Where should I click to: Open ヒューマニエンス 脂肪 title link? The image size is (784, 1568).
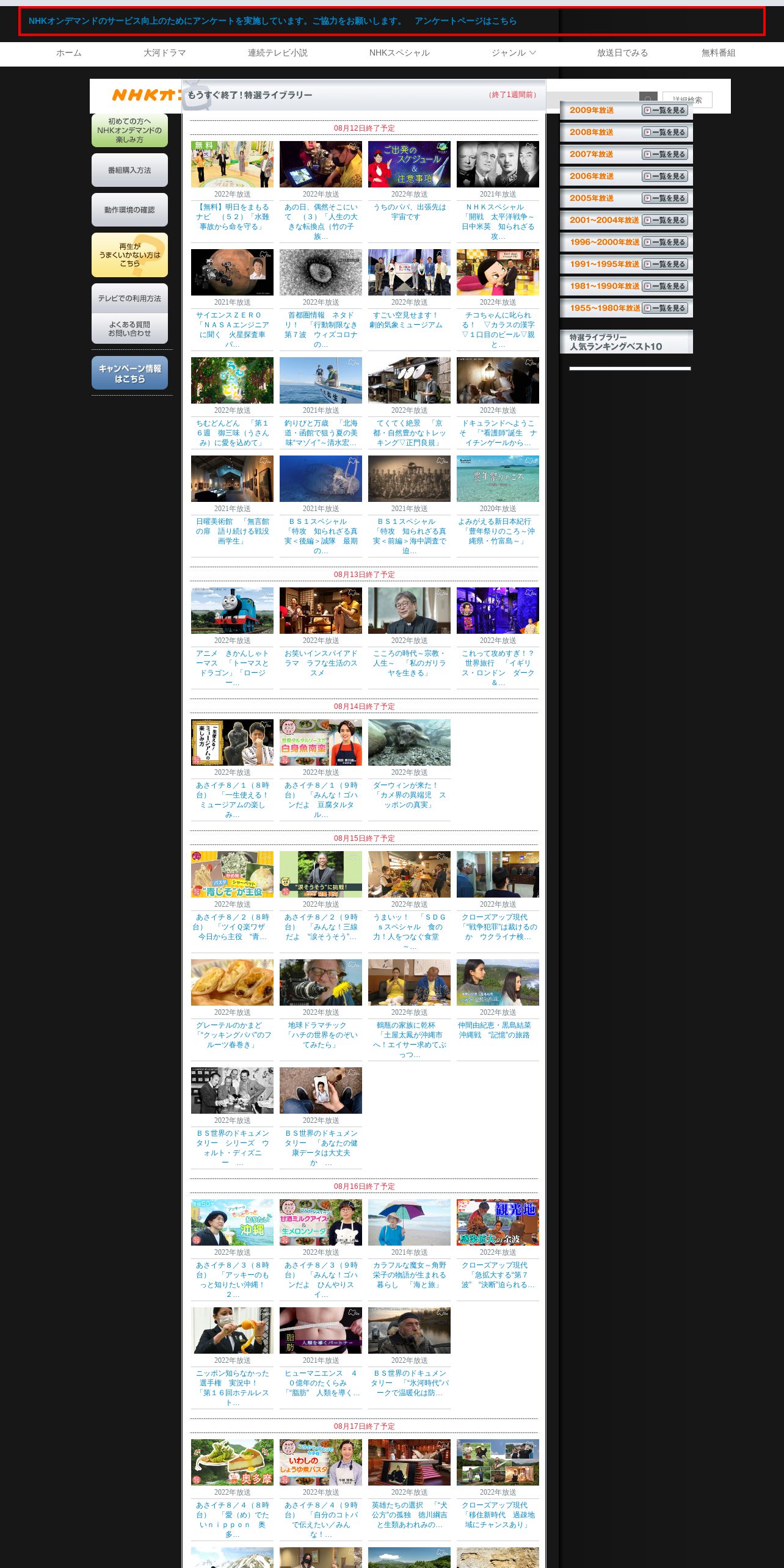[x=321, y=1383]
